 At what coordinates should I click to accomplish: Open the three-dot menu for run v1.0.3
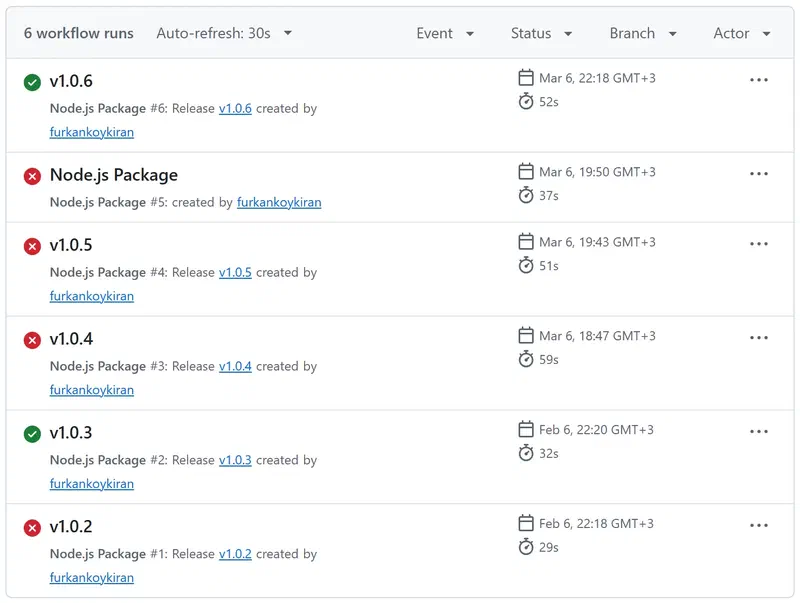point(759,432)
